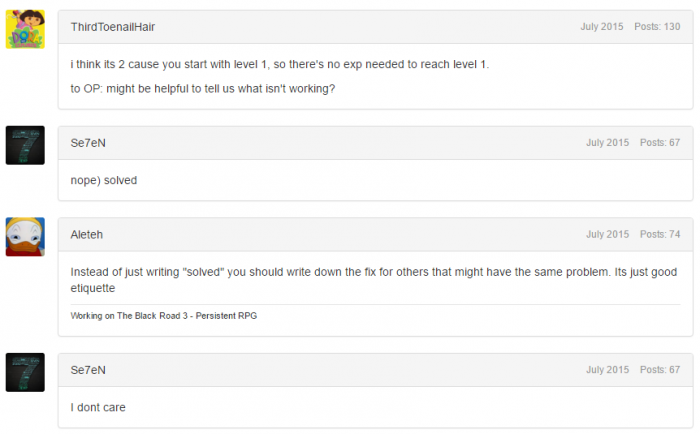The height and width of the screenshot is (434, 700).
Task: Click the "nope) solved" message text
Action: click(x=104, y=180)
